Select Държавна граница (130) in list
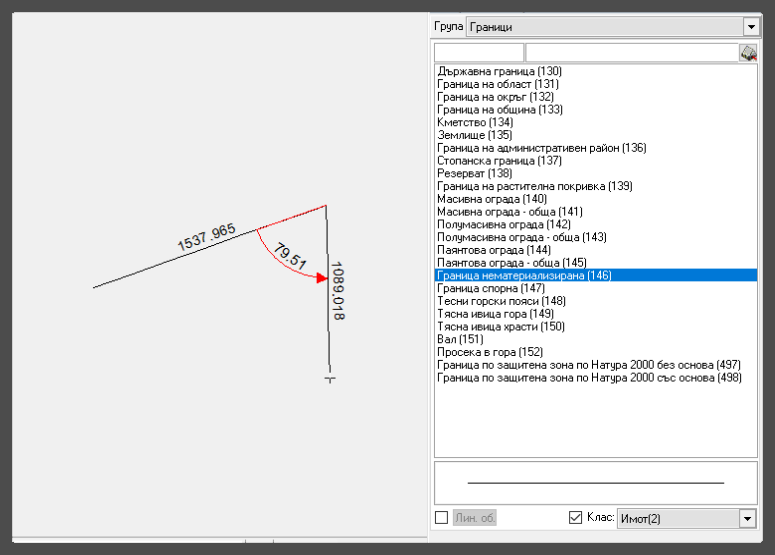The height and width of the screenshot is (555, 775). point(499,71)
